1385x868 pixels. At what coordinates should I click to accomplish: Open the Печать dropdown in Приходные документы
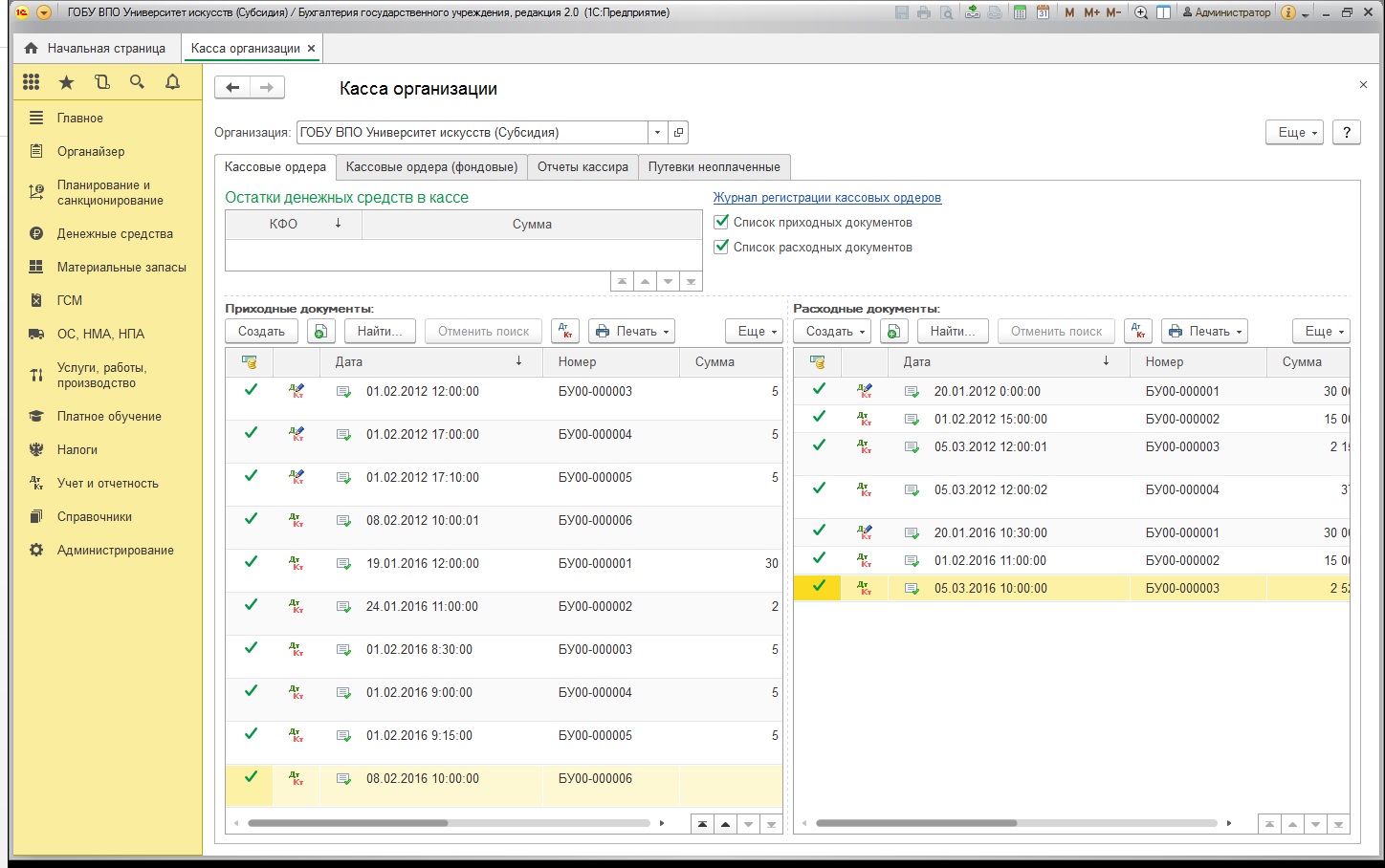coord(631,332)
